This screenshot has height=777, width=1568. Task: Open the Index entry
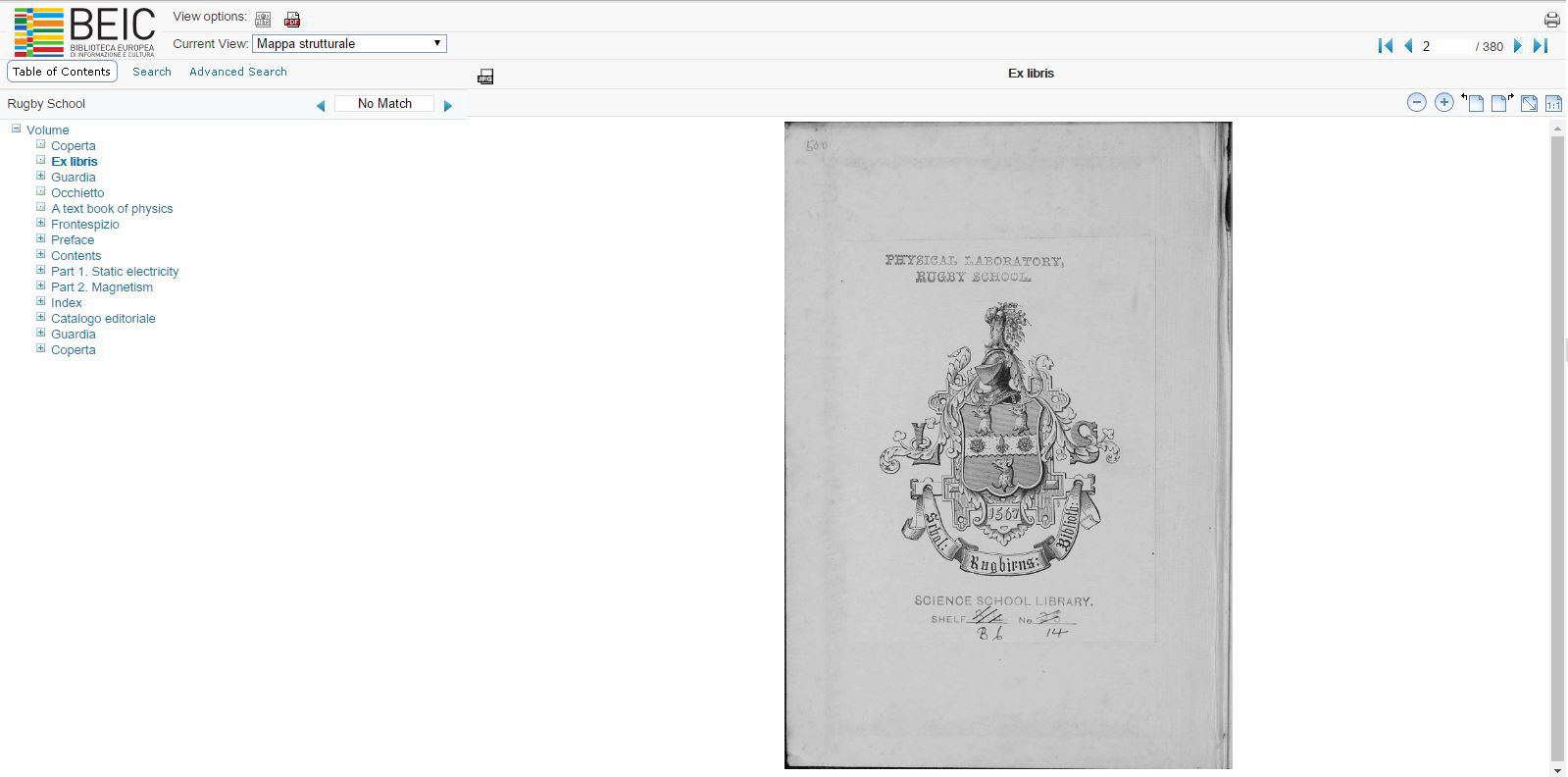click(67, 302)
